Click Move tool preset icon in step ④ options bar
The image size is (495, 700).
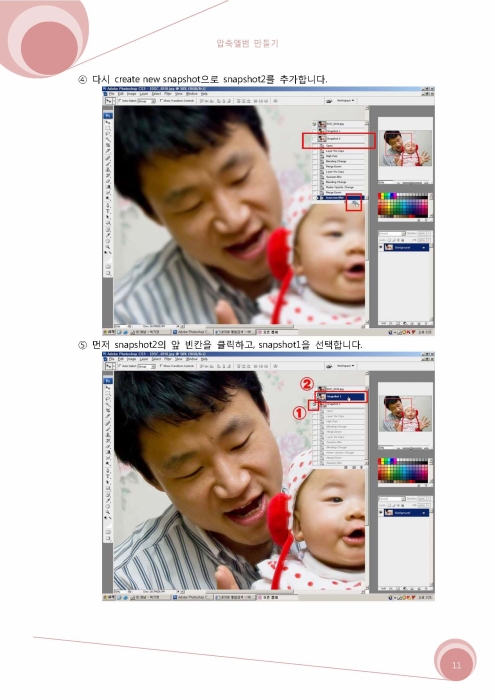pos(108,101)
